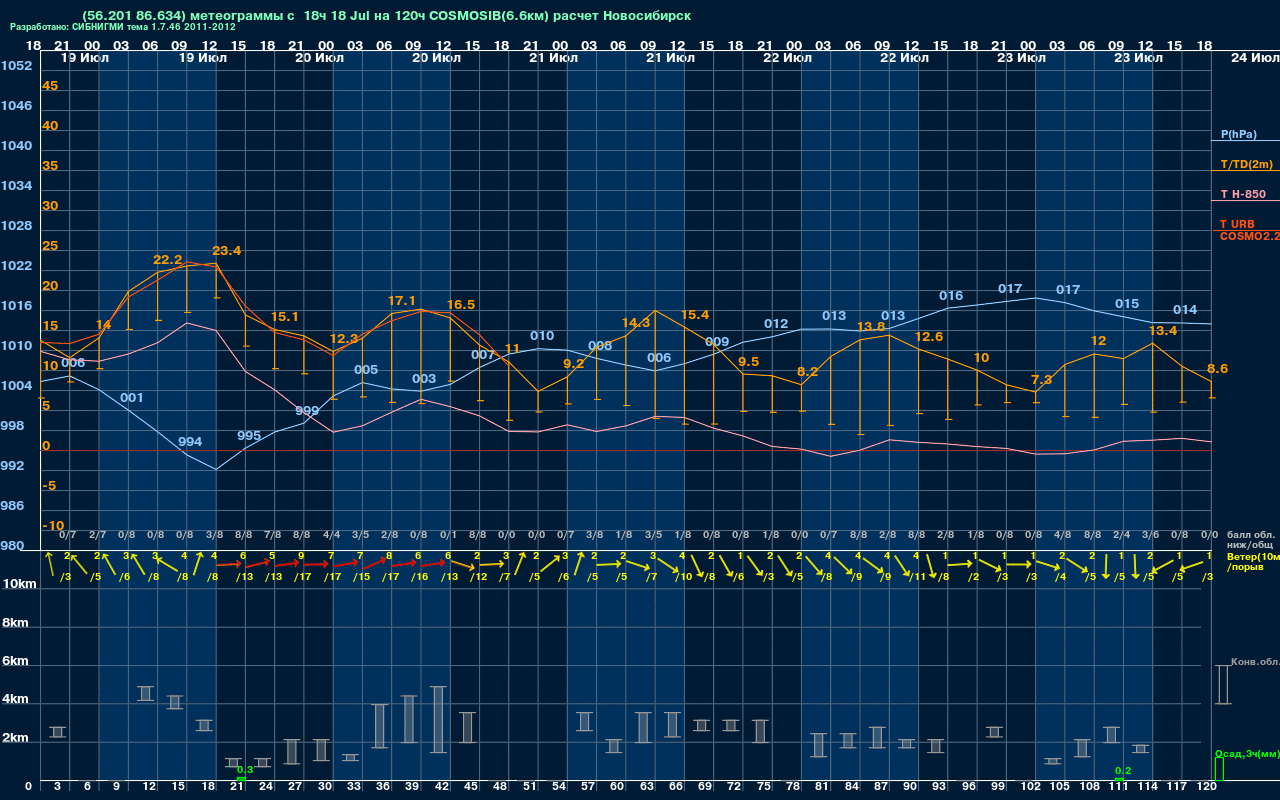1280x800 pixels.
Task: Click the convective cloud bracket symbol in legend
Action: (1222, 685)
